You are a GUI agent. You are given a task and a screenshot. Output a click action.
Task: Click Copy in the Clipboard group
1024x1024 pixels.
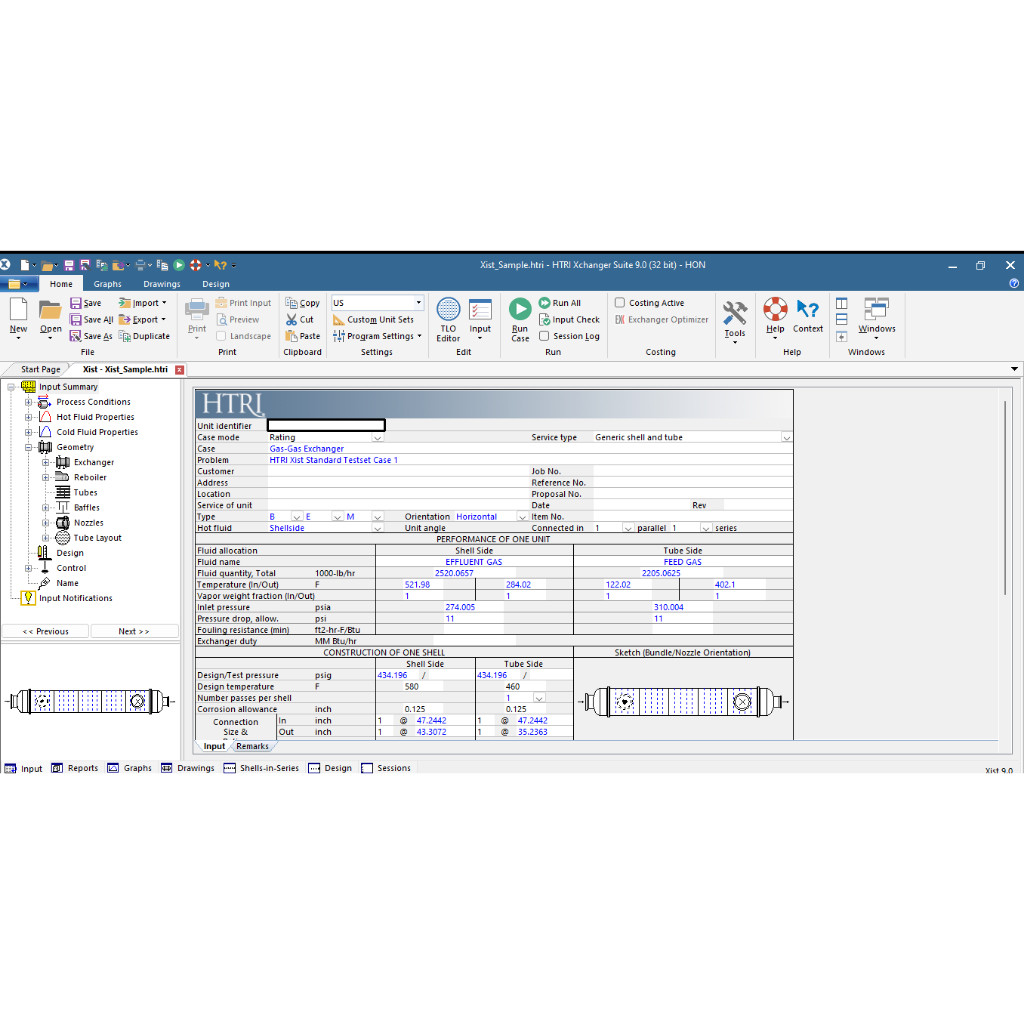click(x=302, y=303)
